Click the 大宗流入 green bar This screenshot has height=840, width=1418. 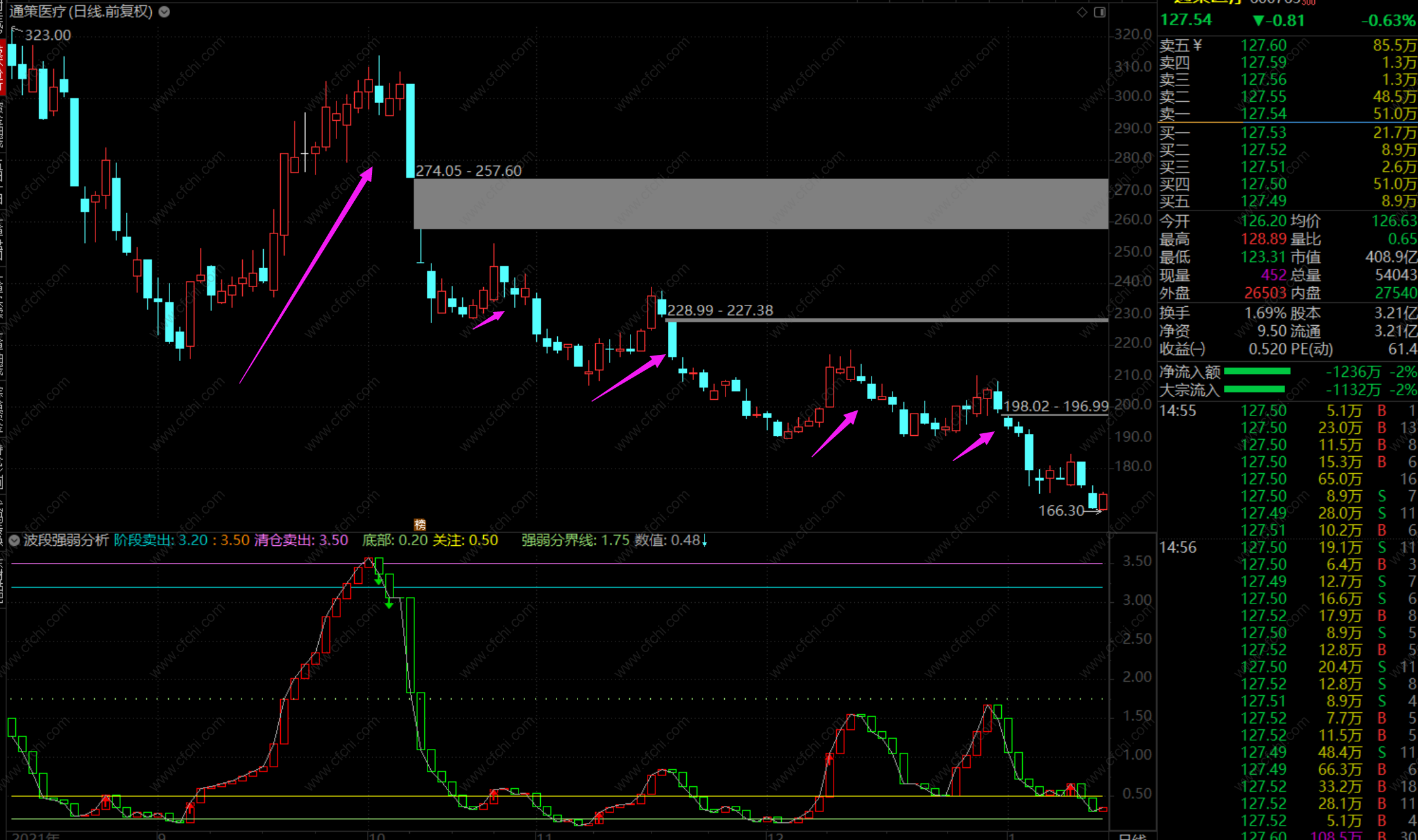click(1255, 390)
